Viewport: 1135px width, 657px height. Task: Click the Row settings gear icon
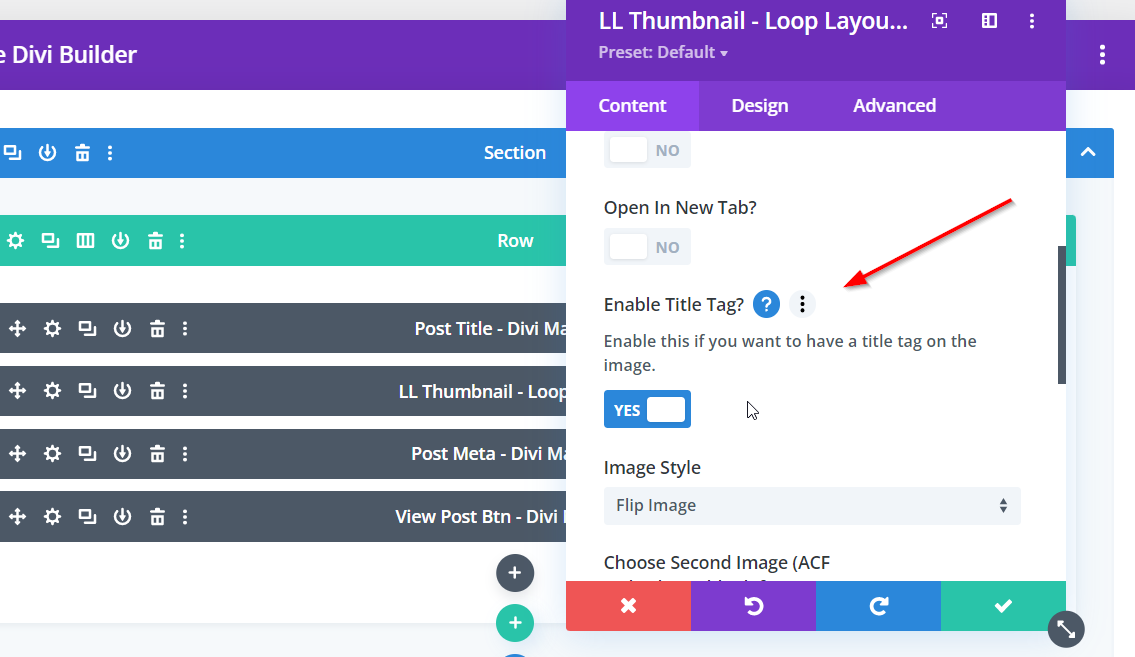[15, 241]
